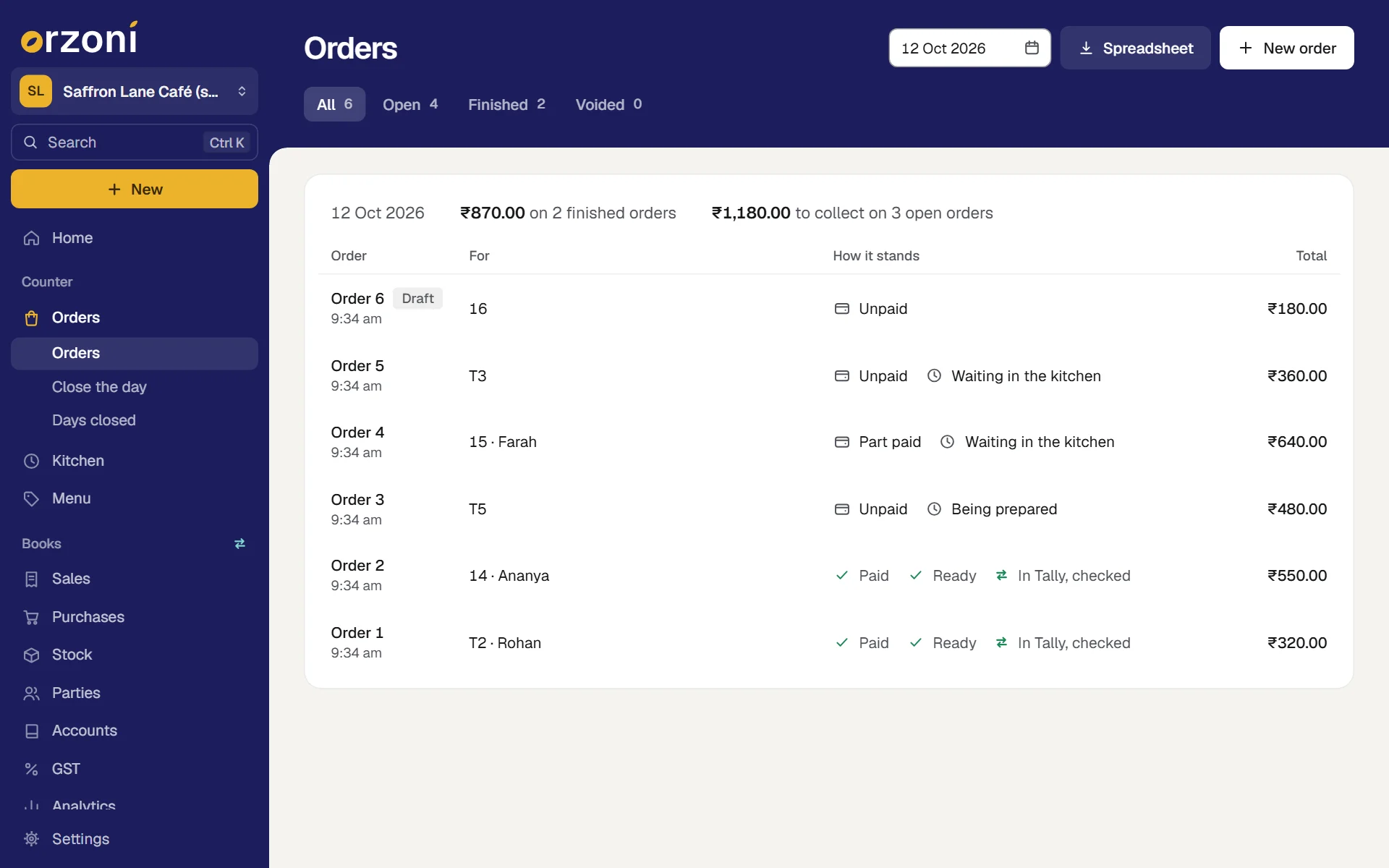The height and width of the screenshot is (868, 1389).
Task: Click Waiting in the kitchen on Order 5
Action: pos(1014,376)
